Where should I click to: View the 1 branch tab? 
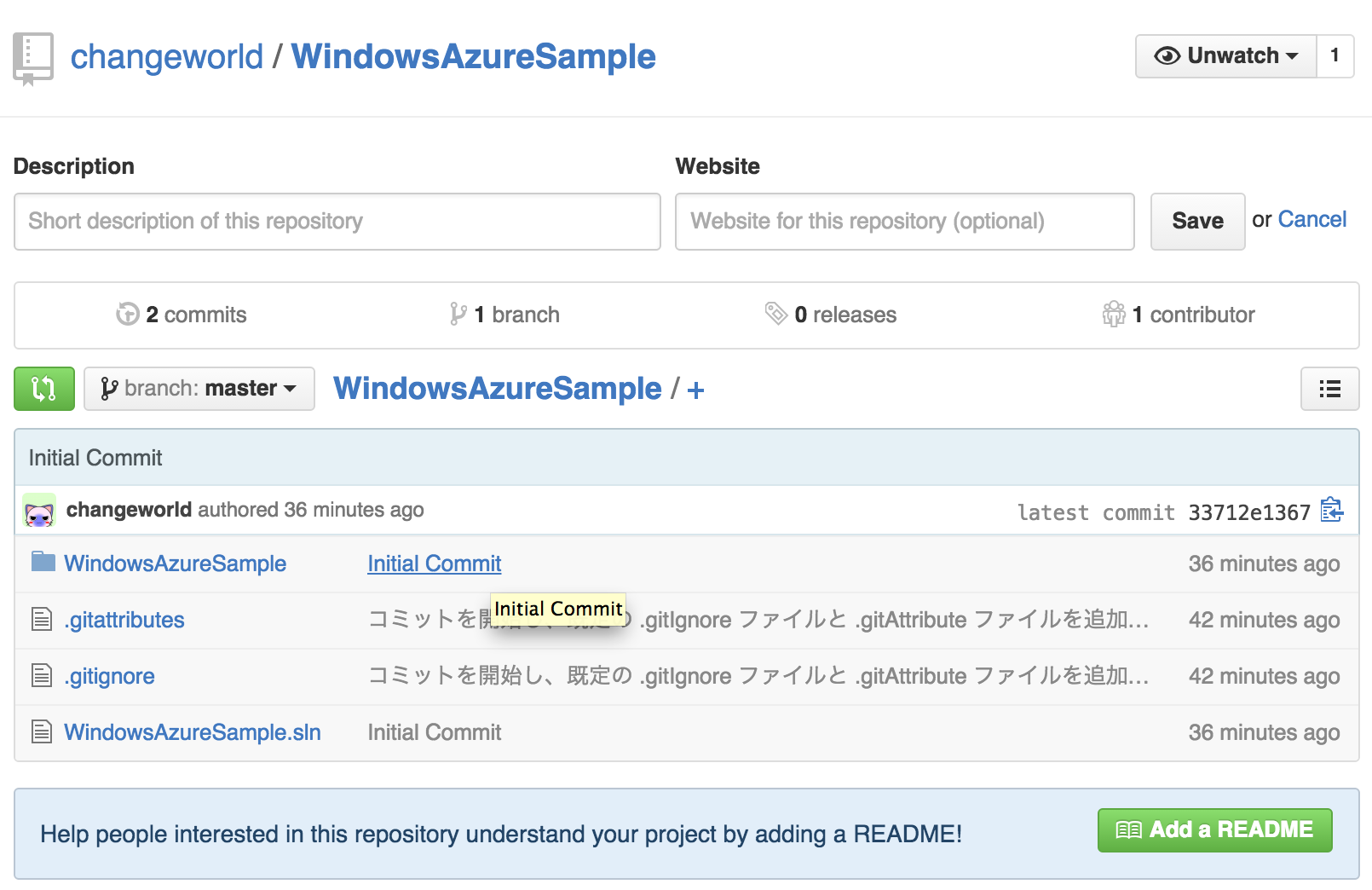(504, 315)
